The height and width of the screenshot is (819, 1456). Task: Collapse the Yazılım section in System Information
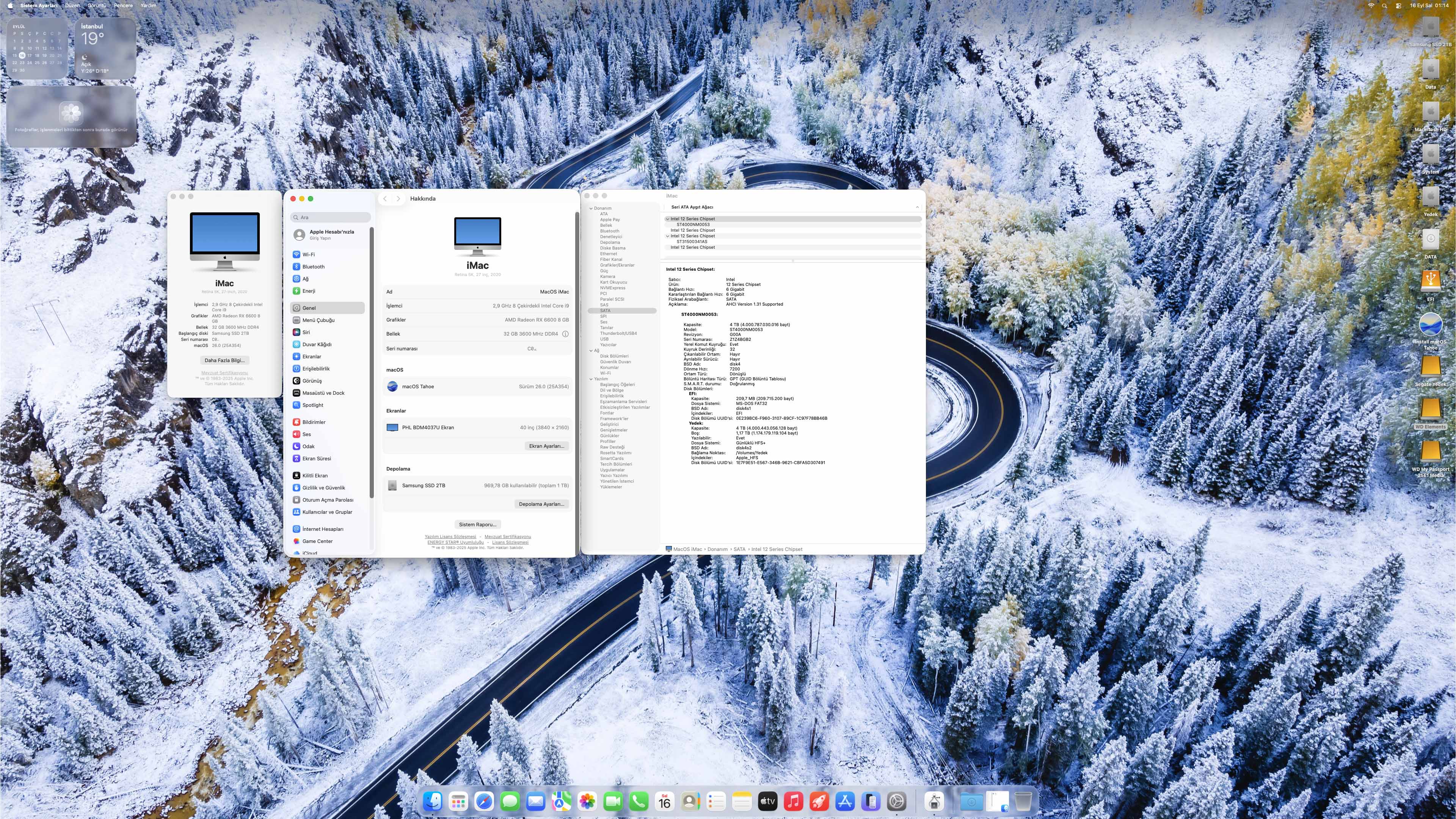(x=591, y=379)
